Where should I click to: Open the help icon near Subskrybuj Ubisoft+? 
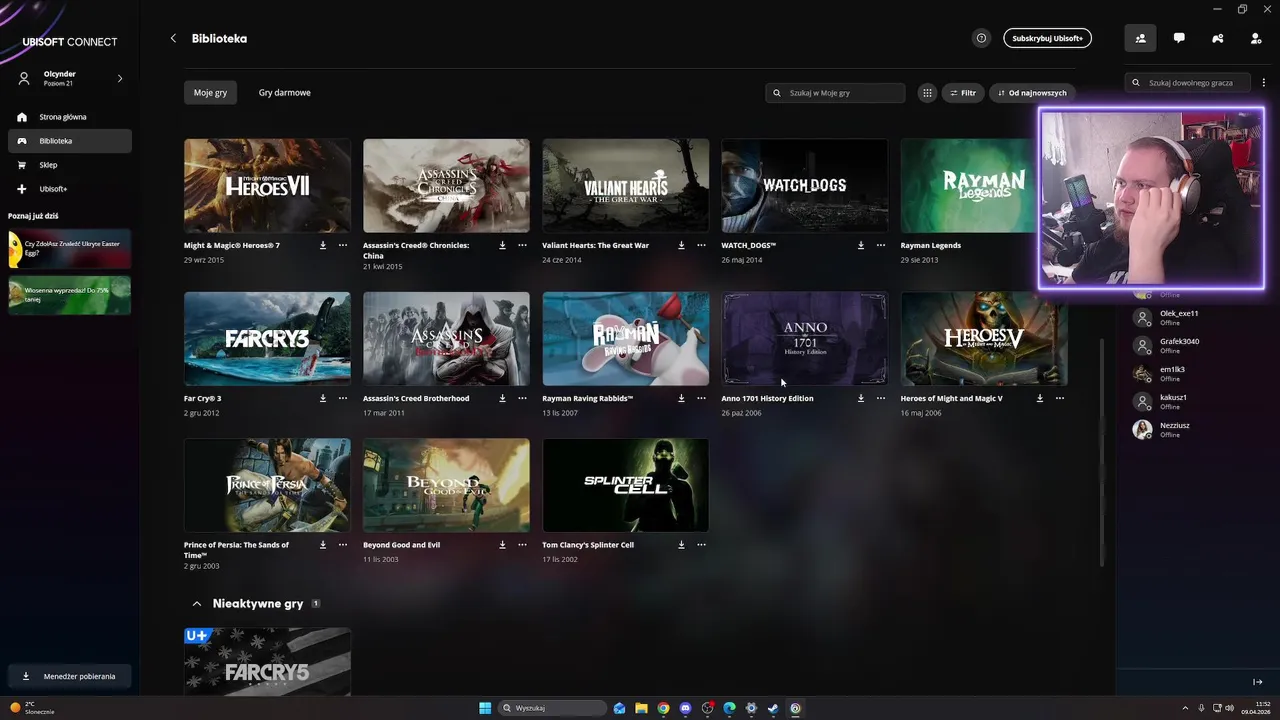[x=981, y=38]
